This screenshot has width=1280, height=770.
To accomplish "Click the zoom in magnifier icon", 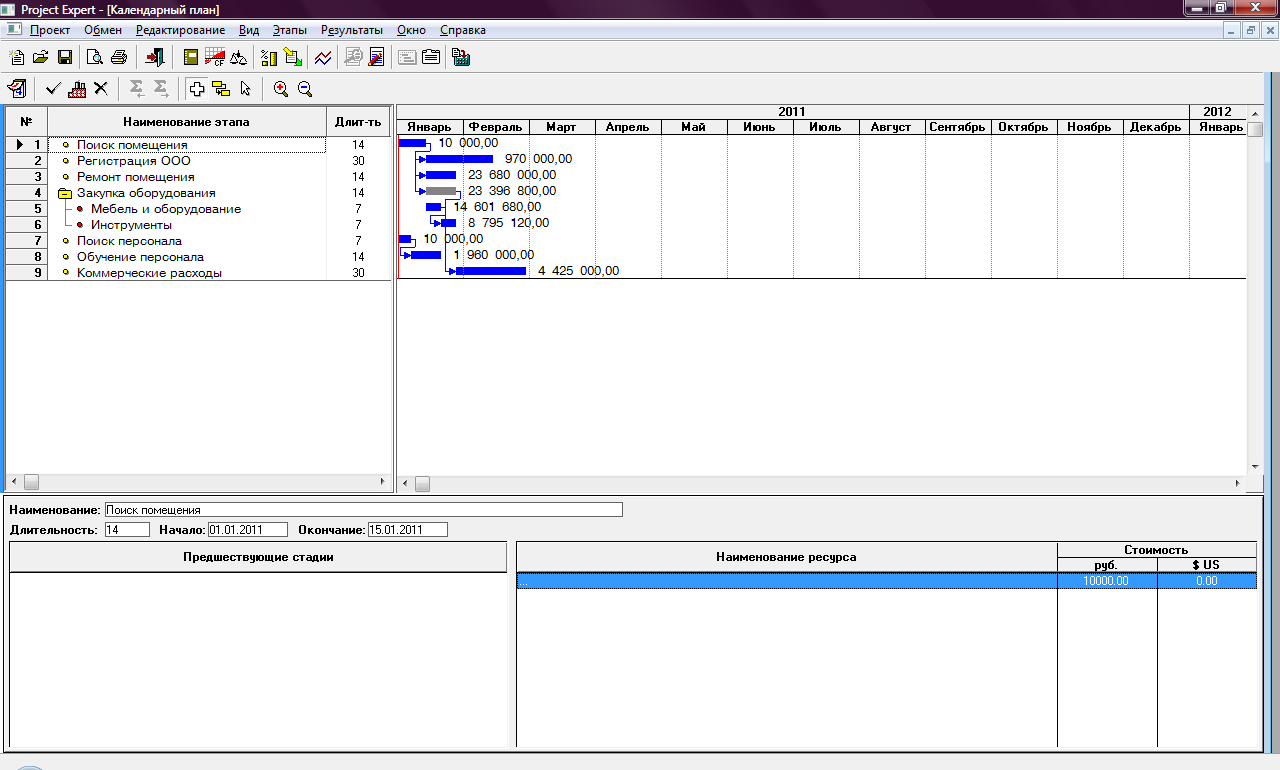I will point(281,89).
